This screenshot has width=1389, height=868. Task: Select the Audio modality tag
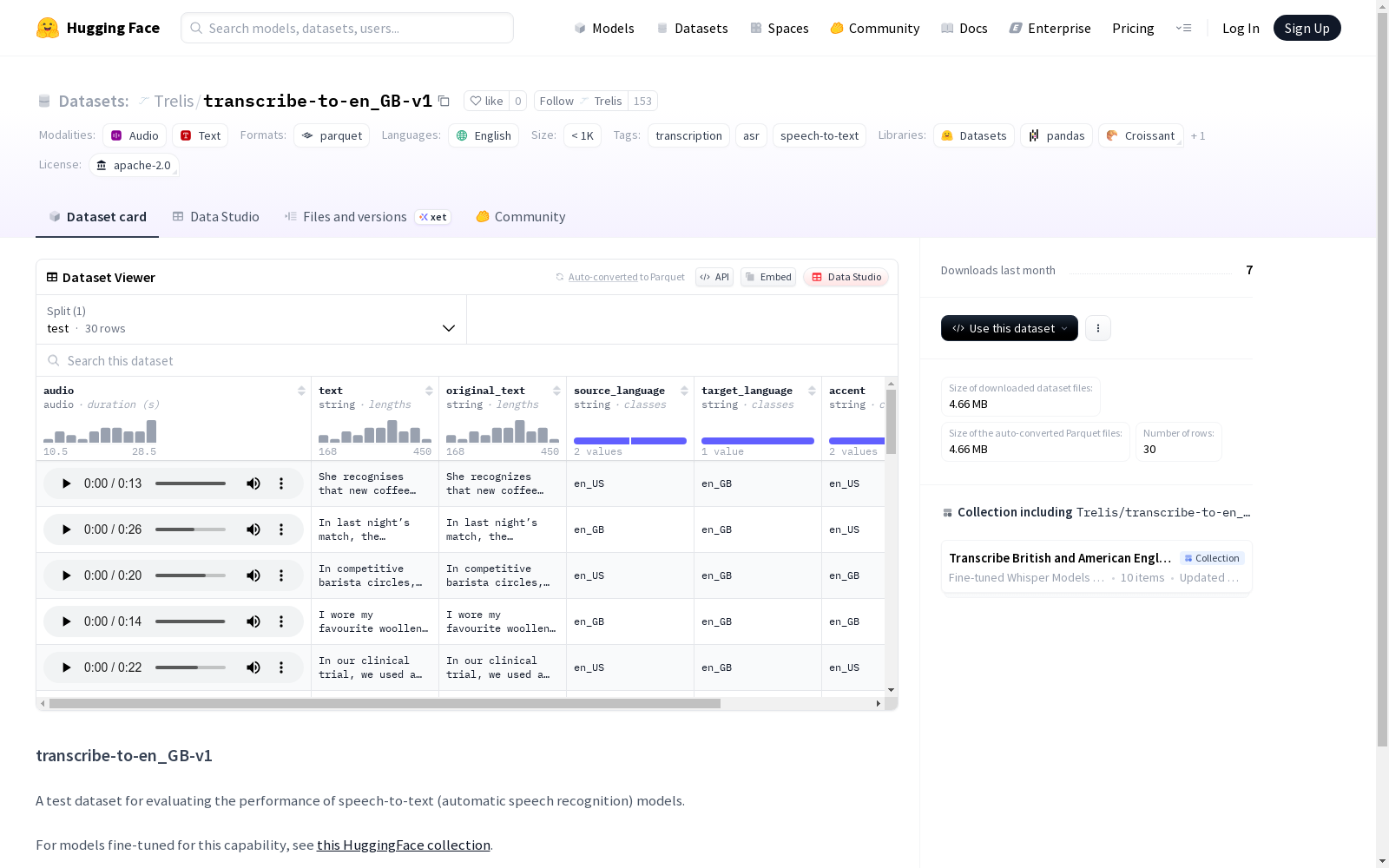[x=135, y=135]
